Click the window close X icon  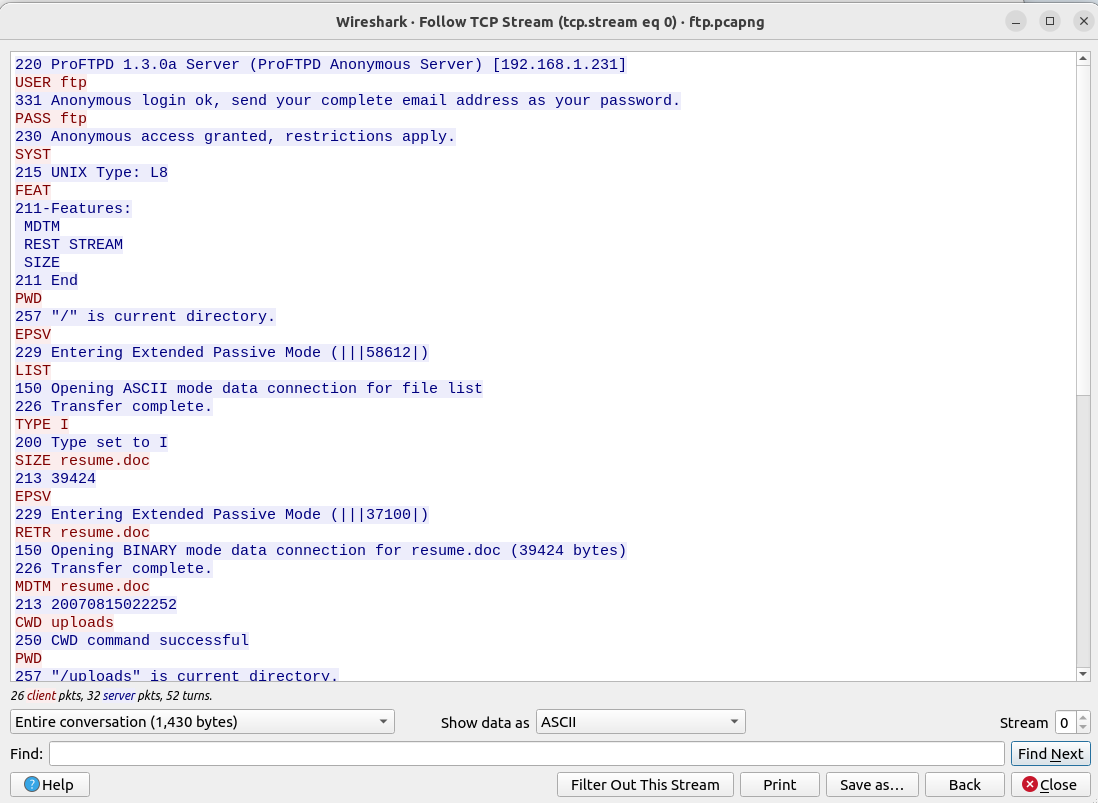click(1083, 22)
